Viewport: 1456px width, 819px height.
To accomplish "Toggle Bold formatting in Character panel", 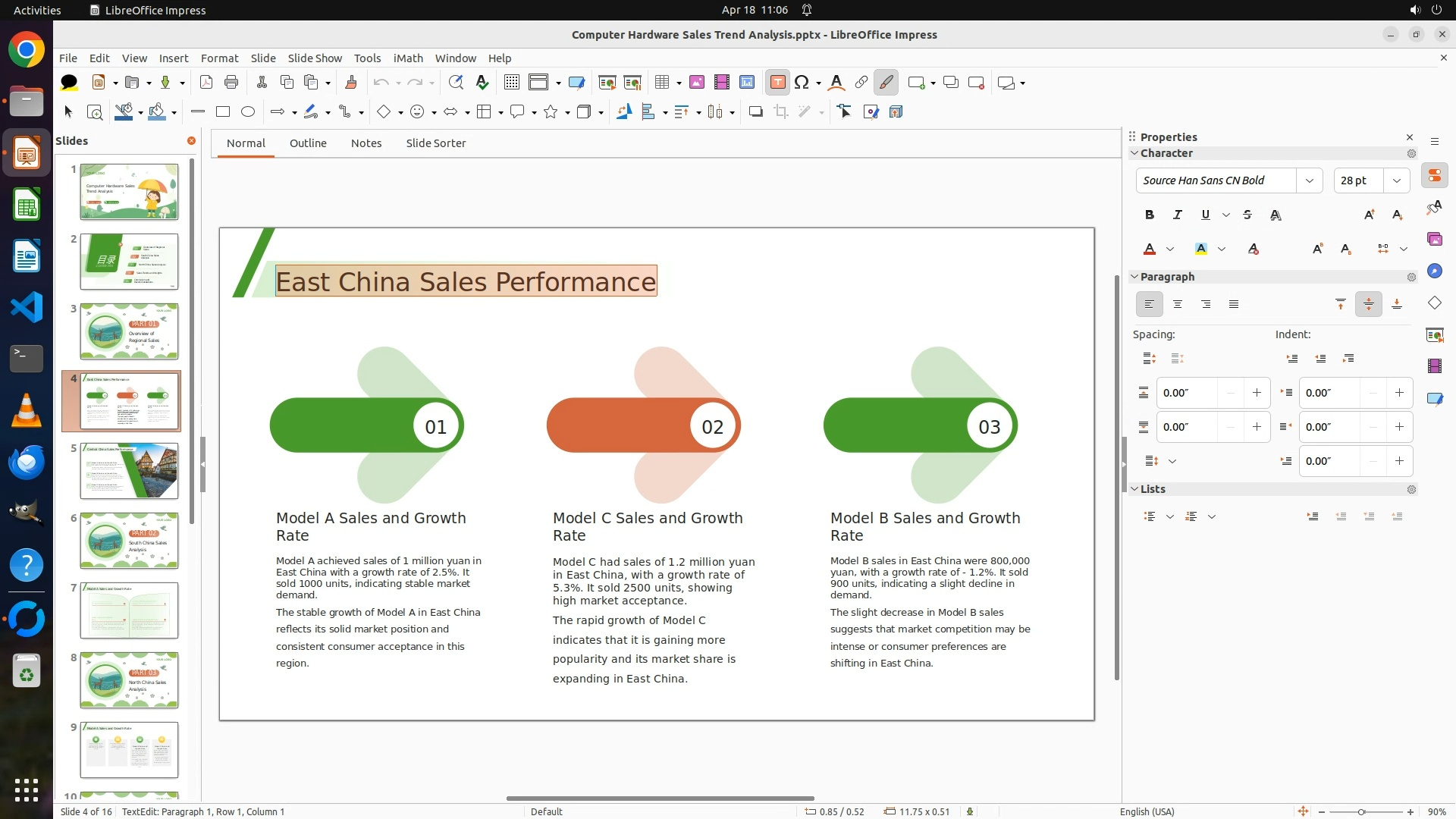I will [1150, 215].
